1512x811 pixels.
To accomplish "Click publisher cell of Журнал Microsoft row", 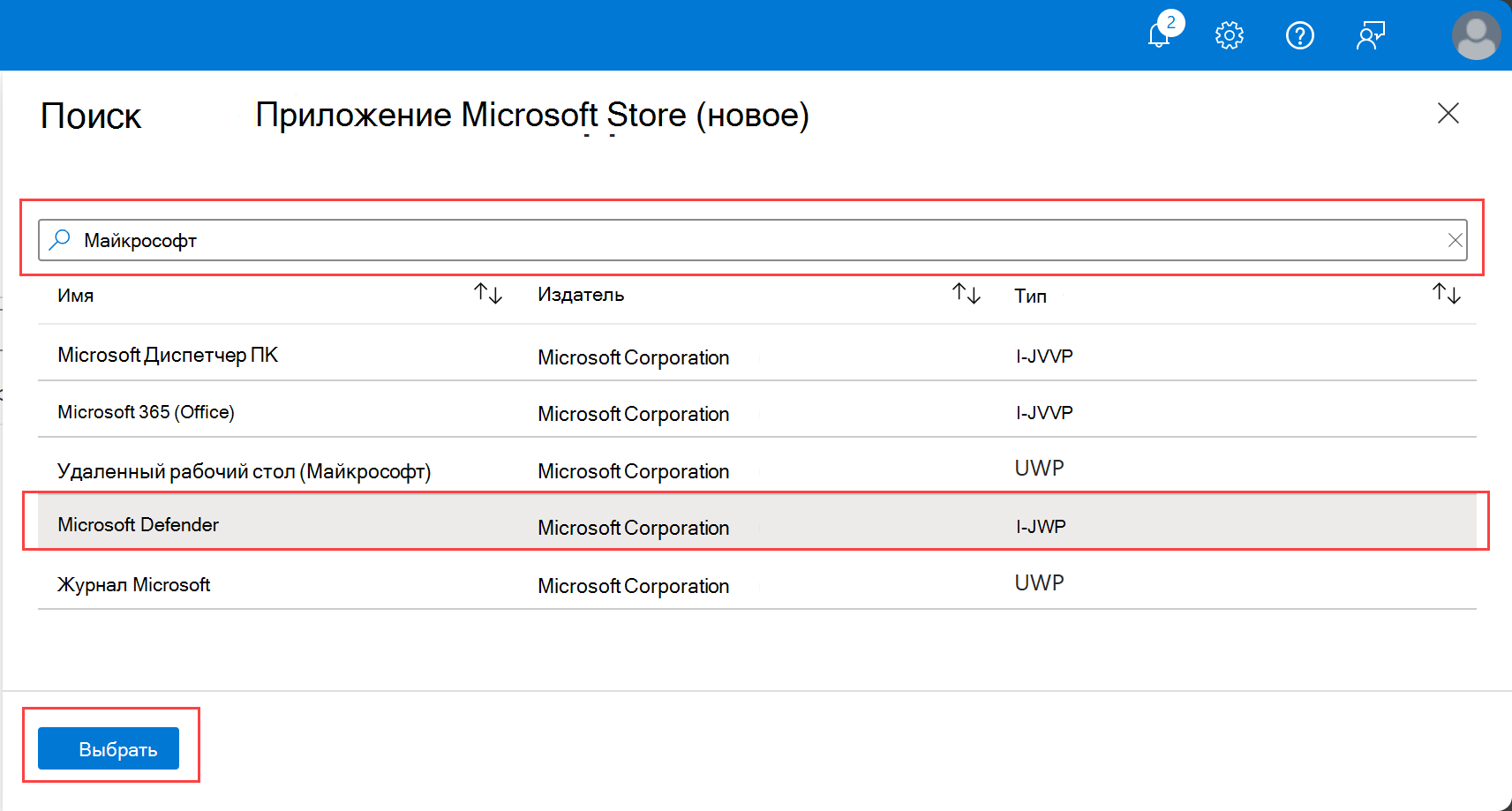I will (x=634, y=586).
